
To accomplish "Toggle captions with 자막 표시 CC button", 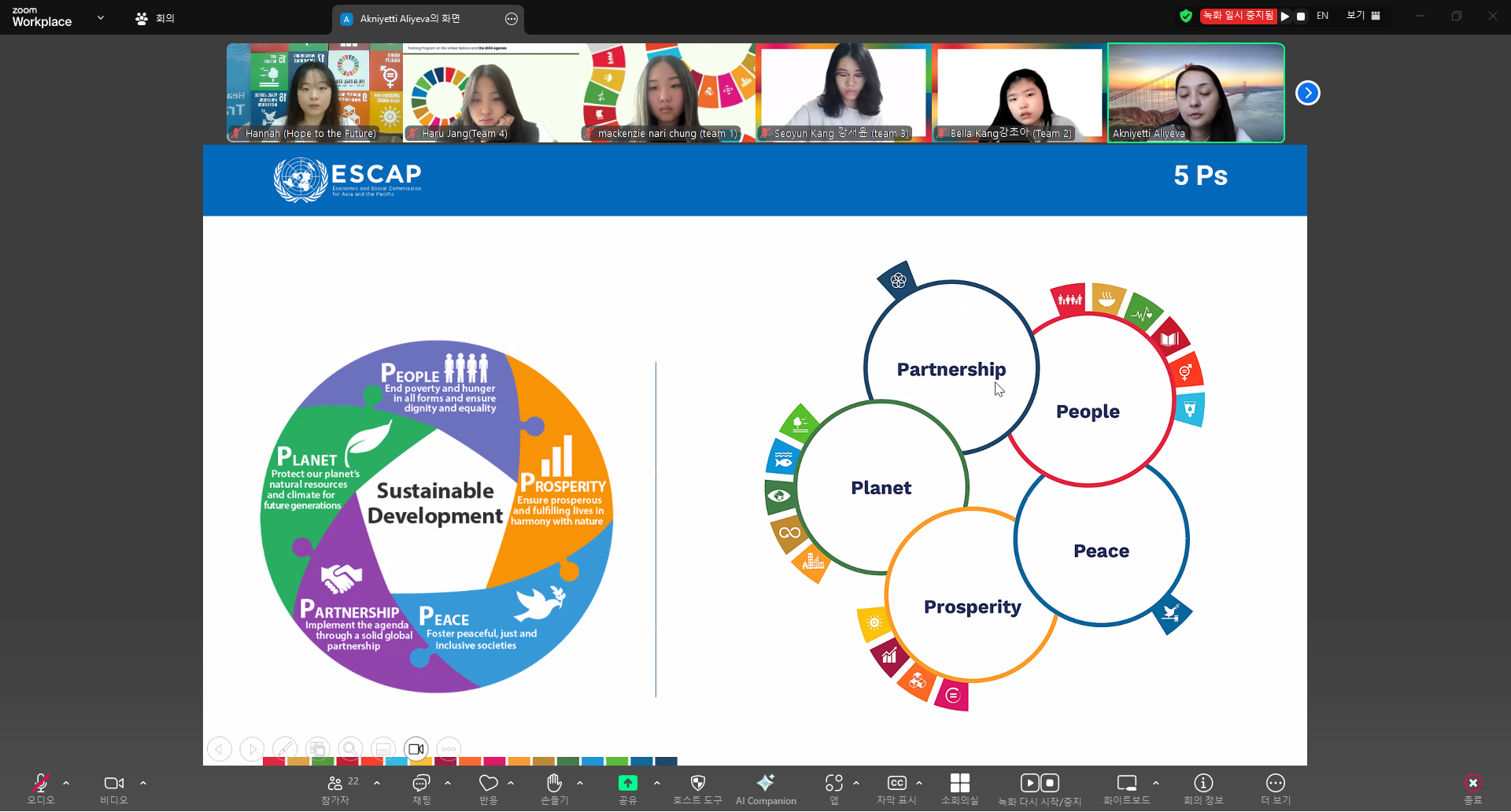I will pos(896,789).
